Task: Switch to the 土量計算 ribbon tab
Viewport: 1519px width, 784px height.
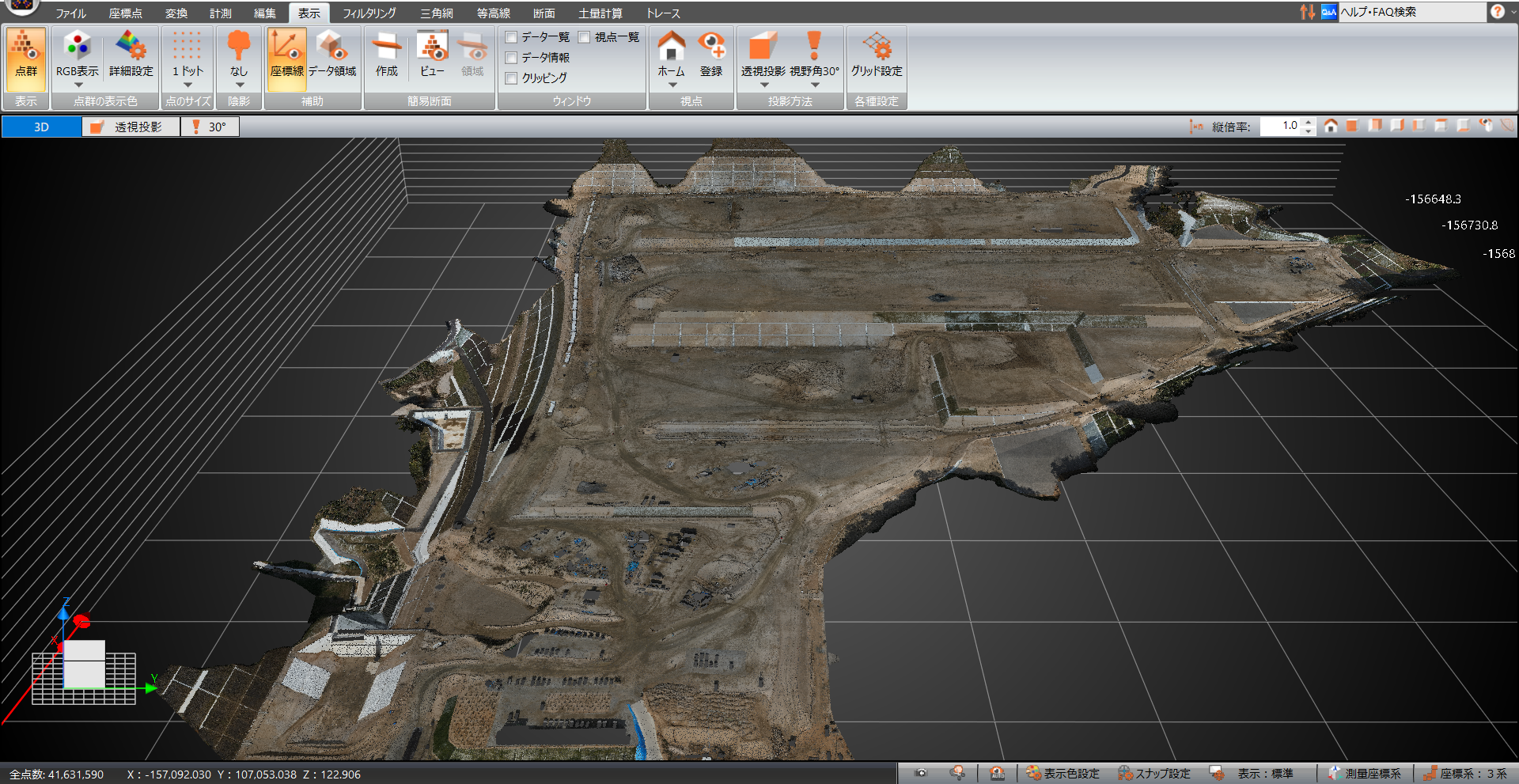Action: pos(600,13)
